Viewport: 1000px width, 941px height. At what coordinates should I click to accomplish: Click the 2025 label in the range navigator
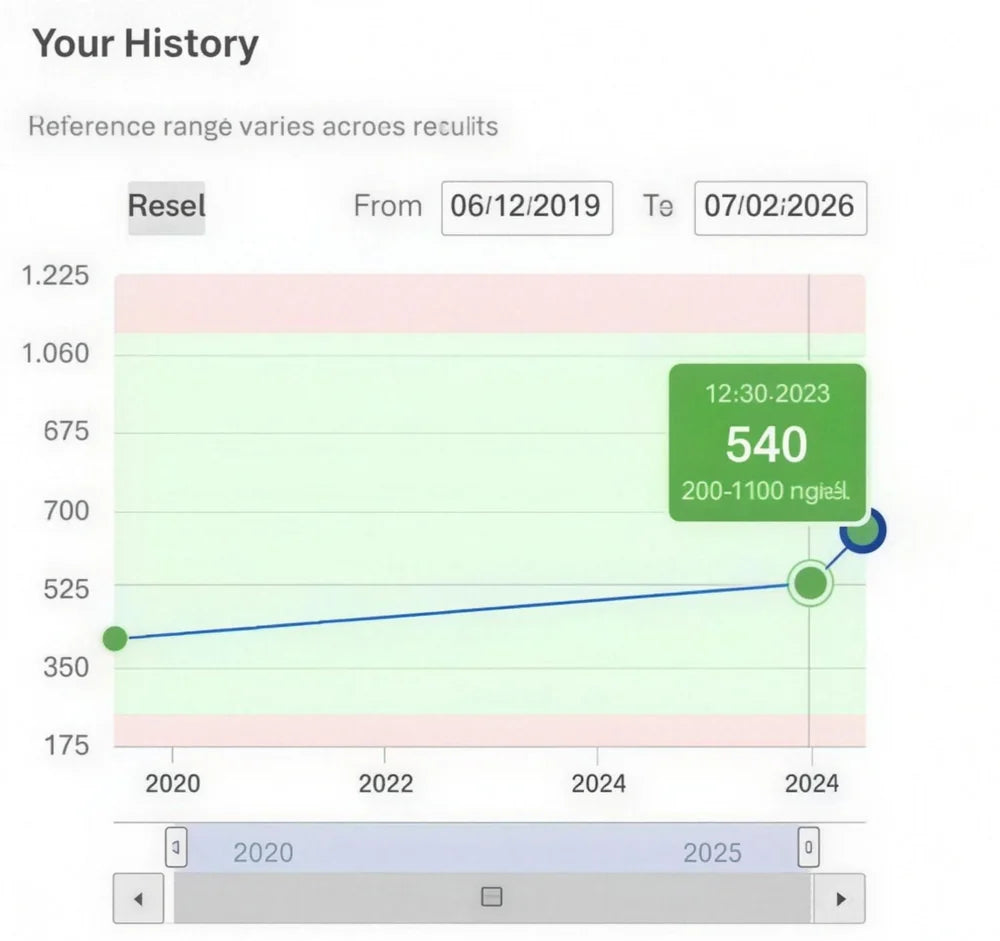(x=712, y=852)
